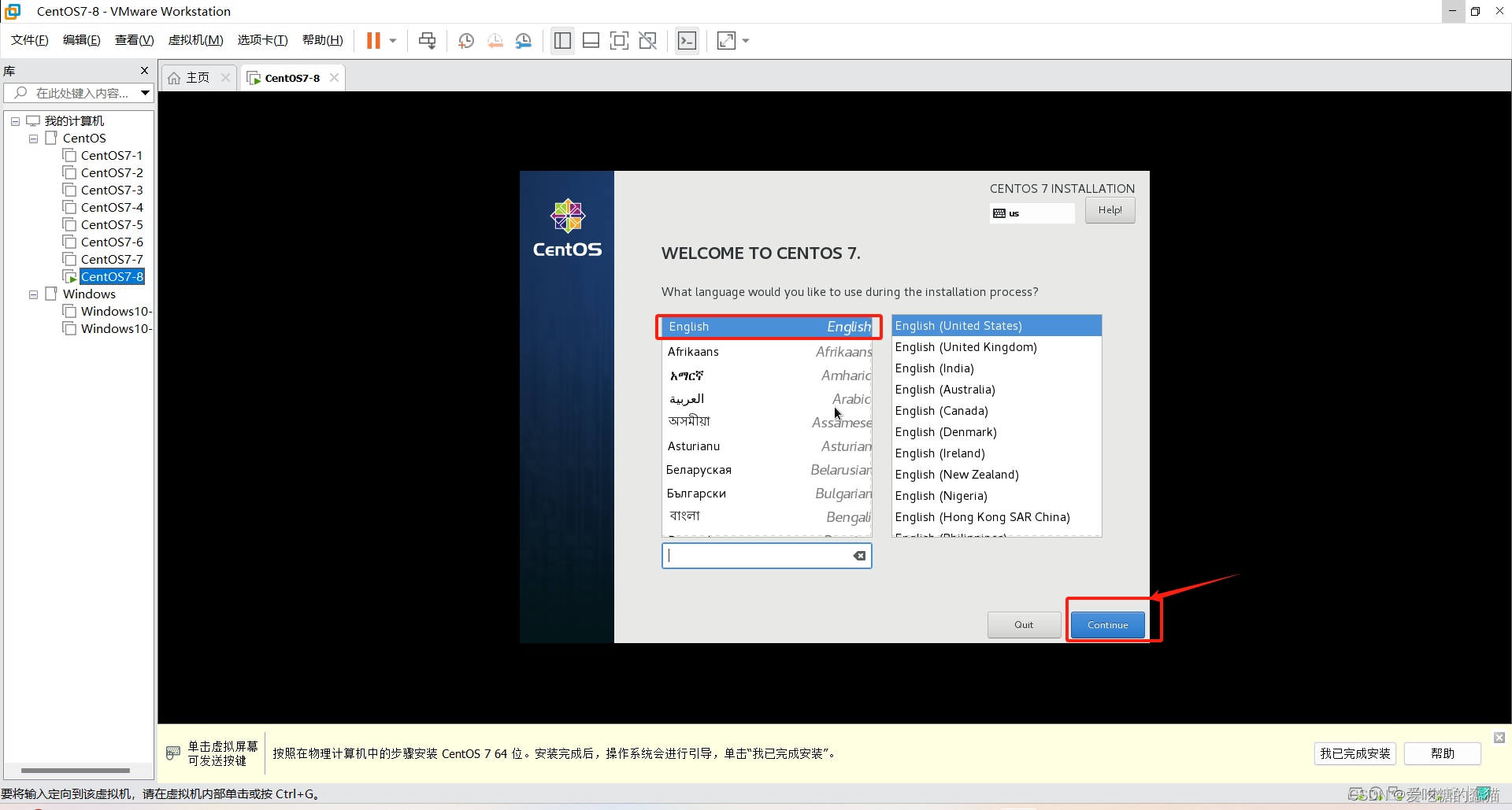Image resolution: width=1512 pixels, height=810 pixels.
Task: Click the us keyboard layout indicator
Action: 1032,213
